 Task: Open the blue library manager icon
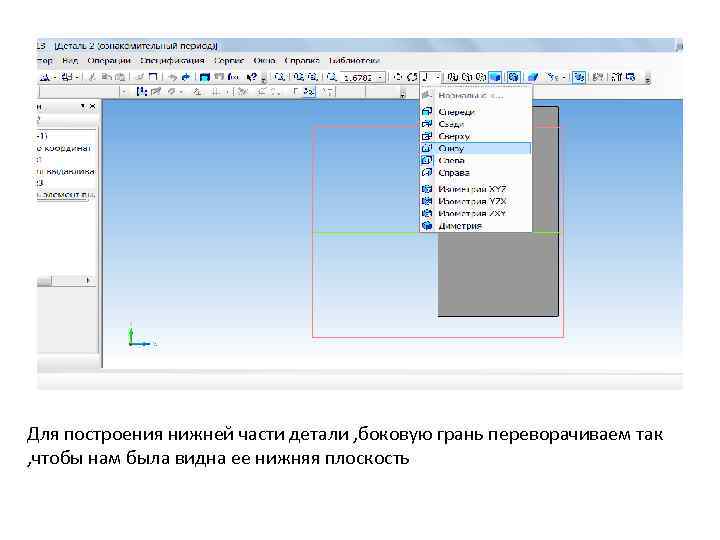[x=204, y=77]
